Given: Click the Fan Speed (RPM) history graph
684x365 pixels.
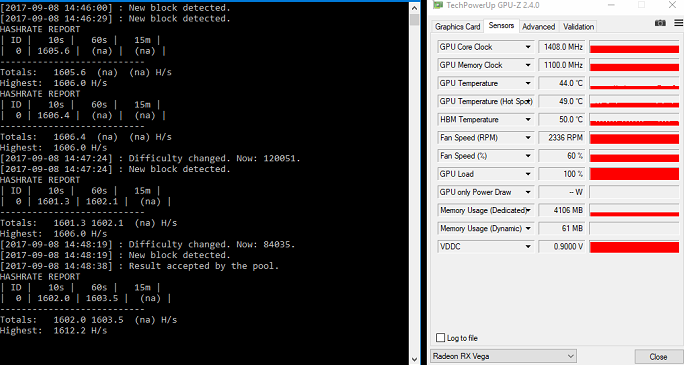Looking at the screenshot, I should [634, 138].
